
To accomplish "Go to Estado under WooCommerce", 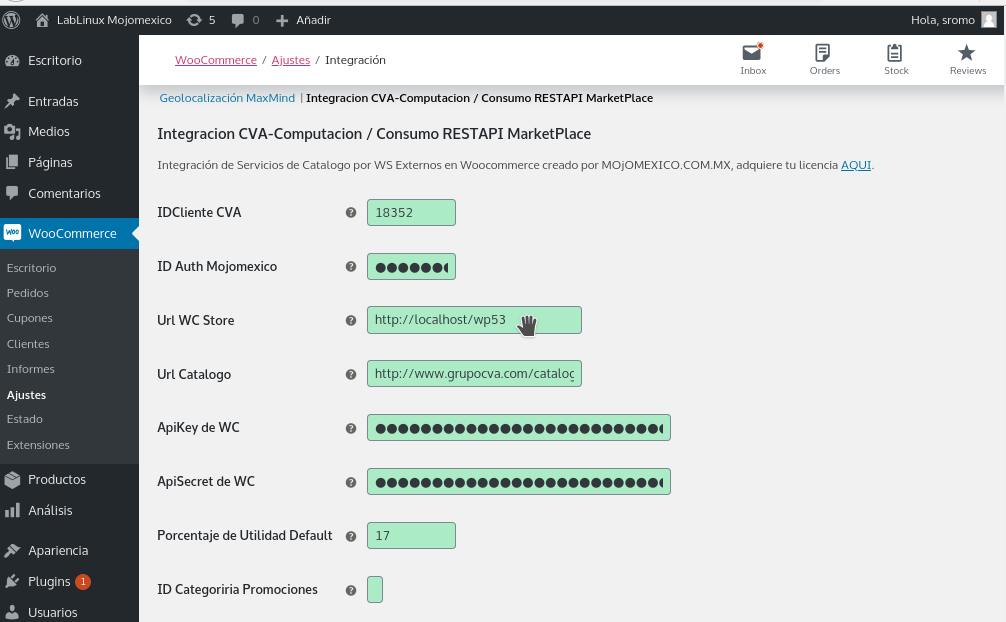I will click(24, 419).
